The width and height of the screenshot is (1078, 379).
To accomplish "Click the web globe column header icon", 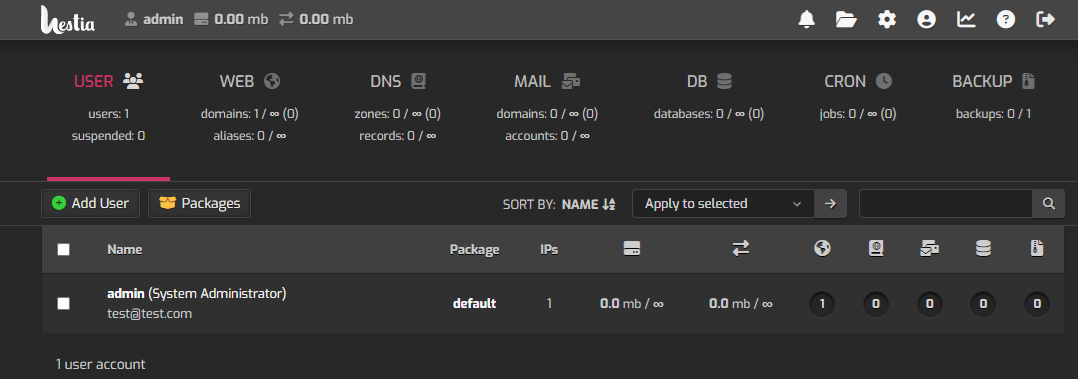I will [x=821, y=249].
